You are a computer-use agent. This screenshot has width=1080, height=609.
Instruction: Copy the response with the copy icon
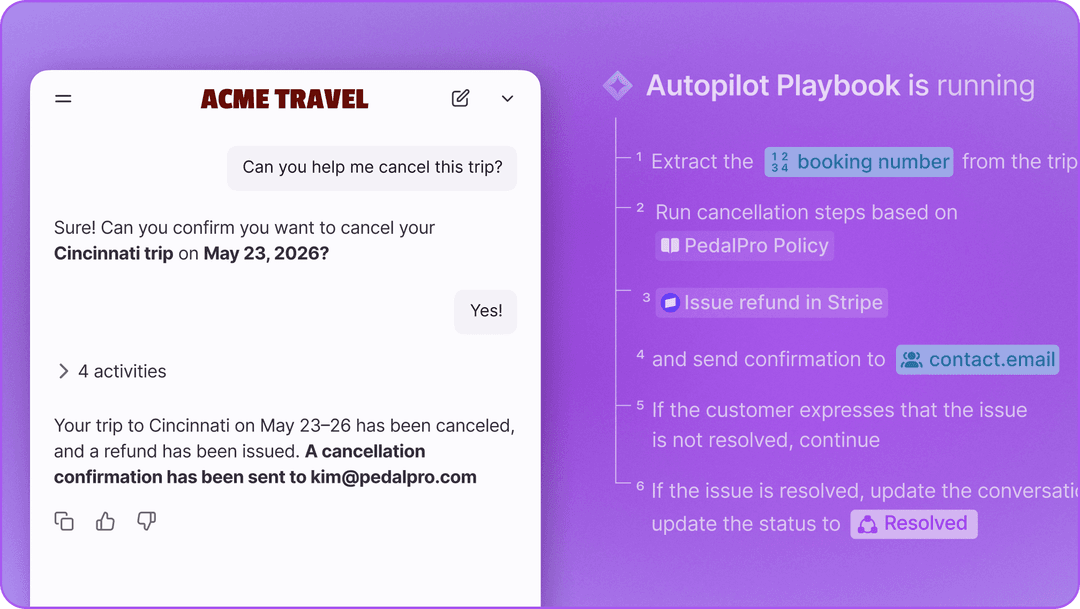pyautogui.click(x=64, y=521)
